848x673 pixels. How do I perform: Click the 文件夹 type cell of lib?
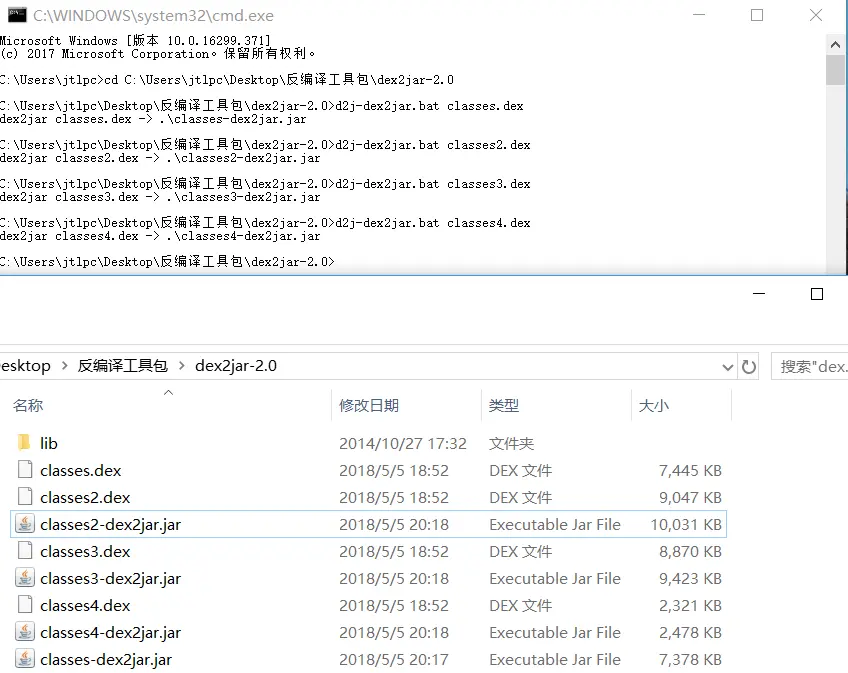[512, 443]
